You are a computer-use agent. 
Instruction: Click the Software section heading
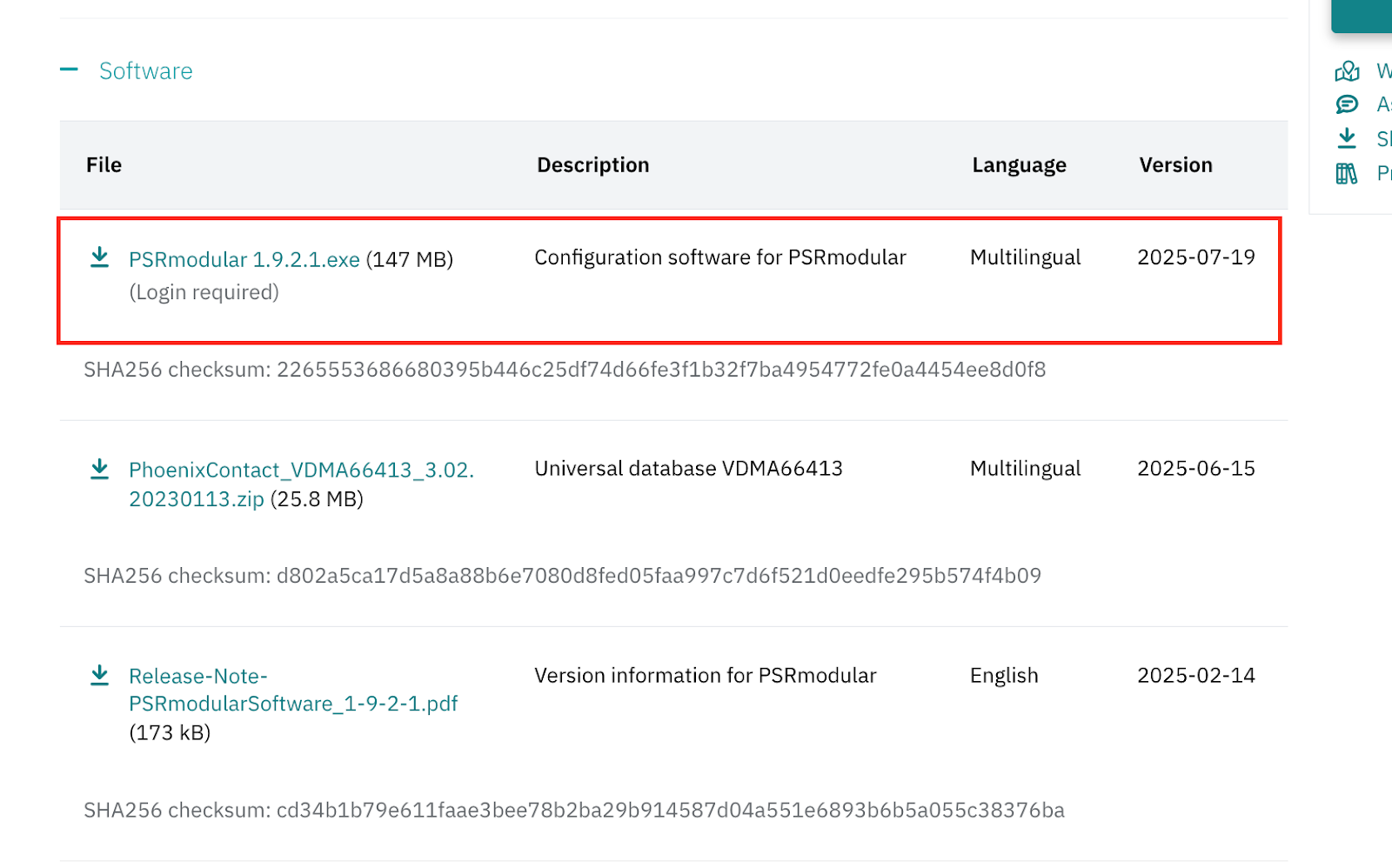[x=145, y=71]
